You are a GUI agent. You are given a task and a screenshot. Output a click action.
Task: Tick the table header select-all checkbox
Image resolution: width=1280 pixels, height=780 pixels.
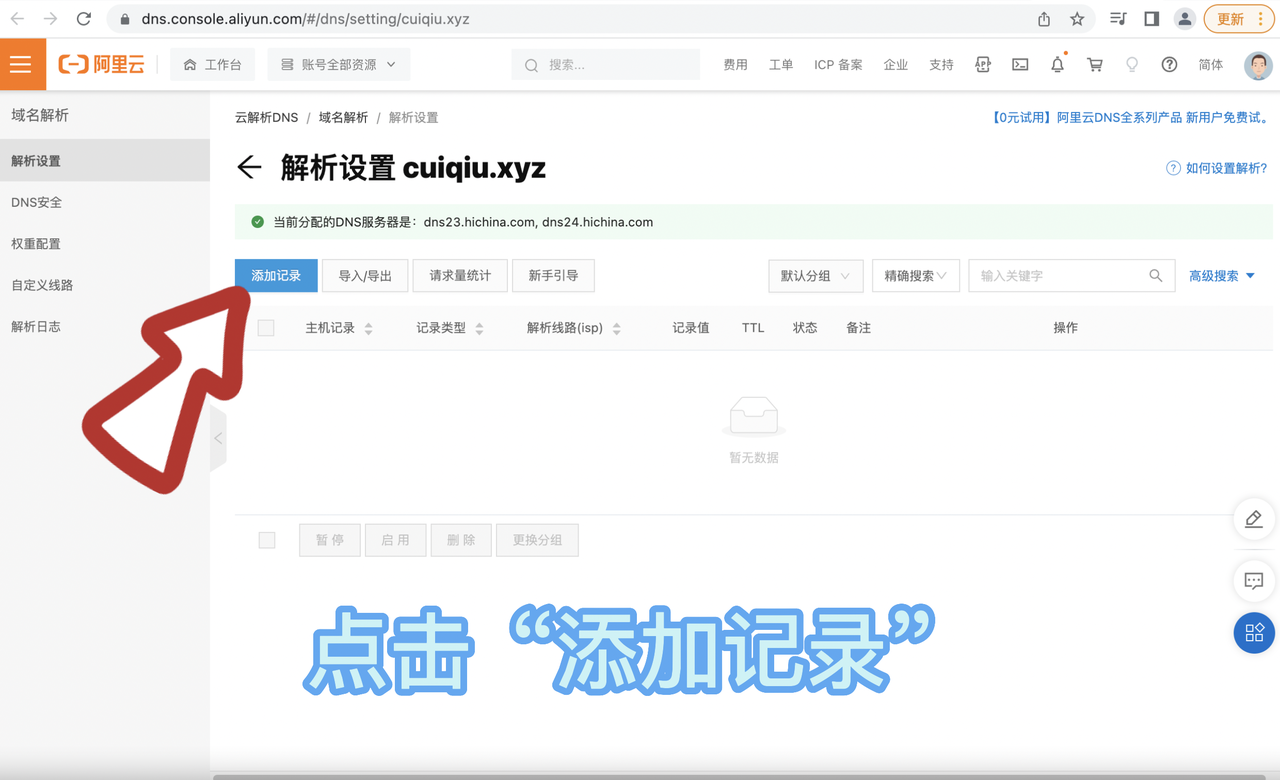pos(266,328)
